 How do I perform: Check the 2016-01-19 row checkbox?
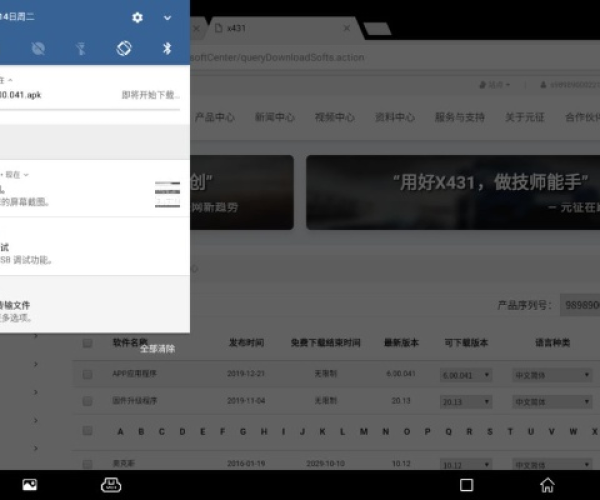click(x=88, y=464)
